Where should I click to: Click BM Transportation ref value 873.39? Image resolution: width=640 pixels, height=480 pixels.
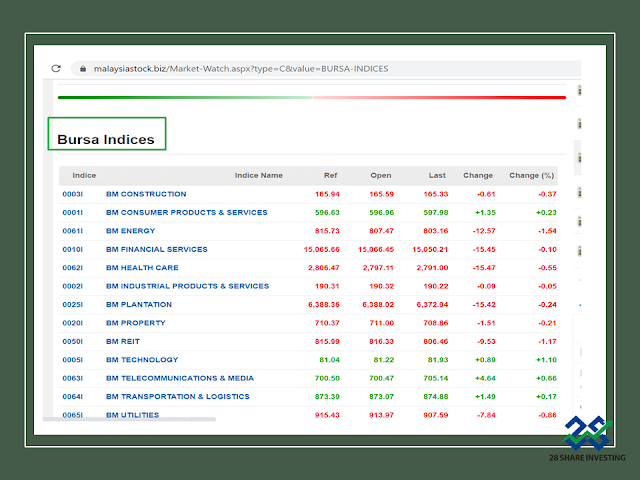[x=327, y=396]
